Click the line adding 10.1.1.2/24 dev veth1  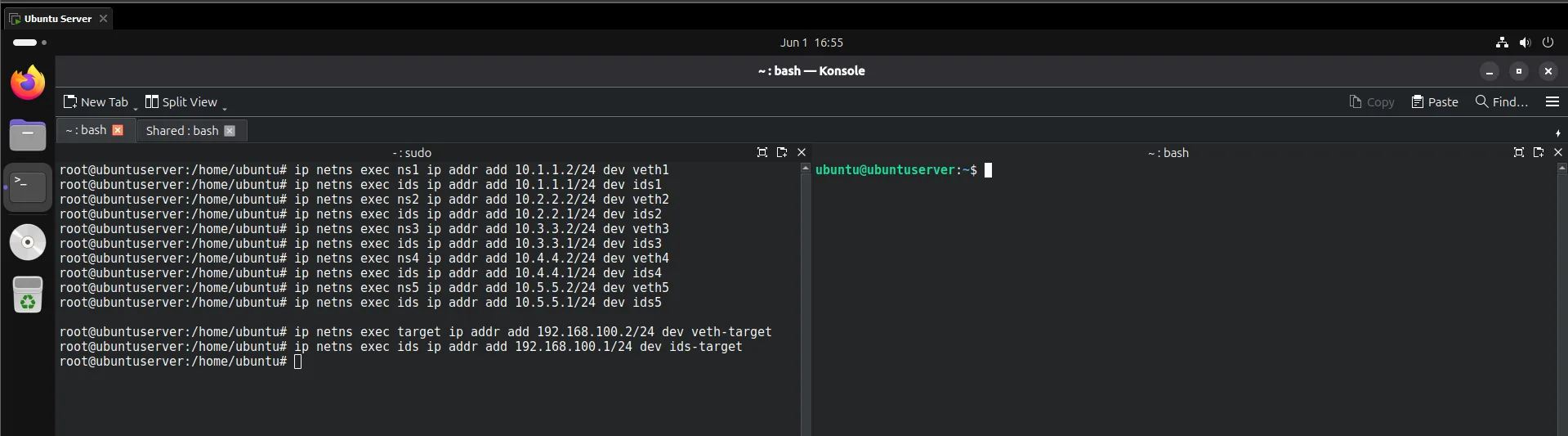(364, 170)
